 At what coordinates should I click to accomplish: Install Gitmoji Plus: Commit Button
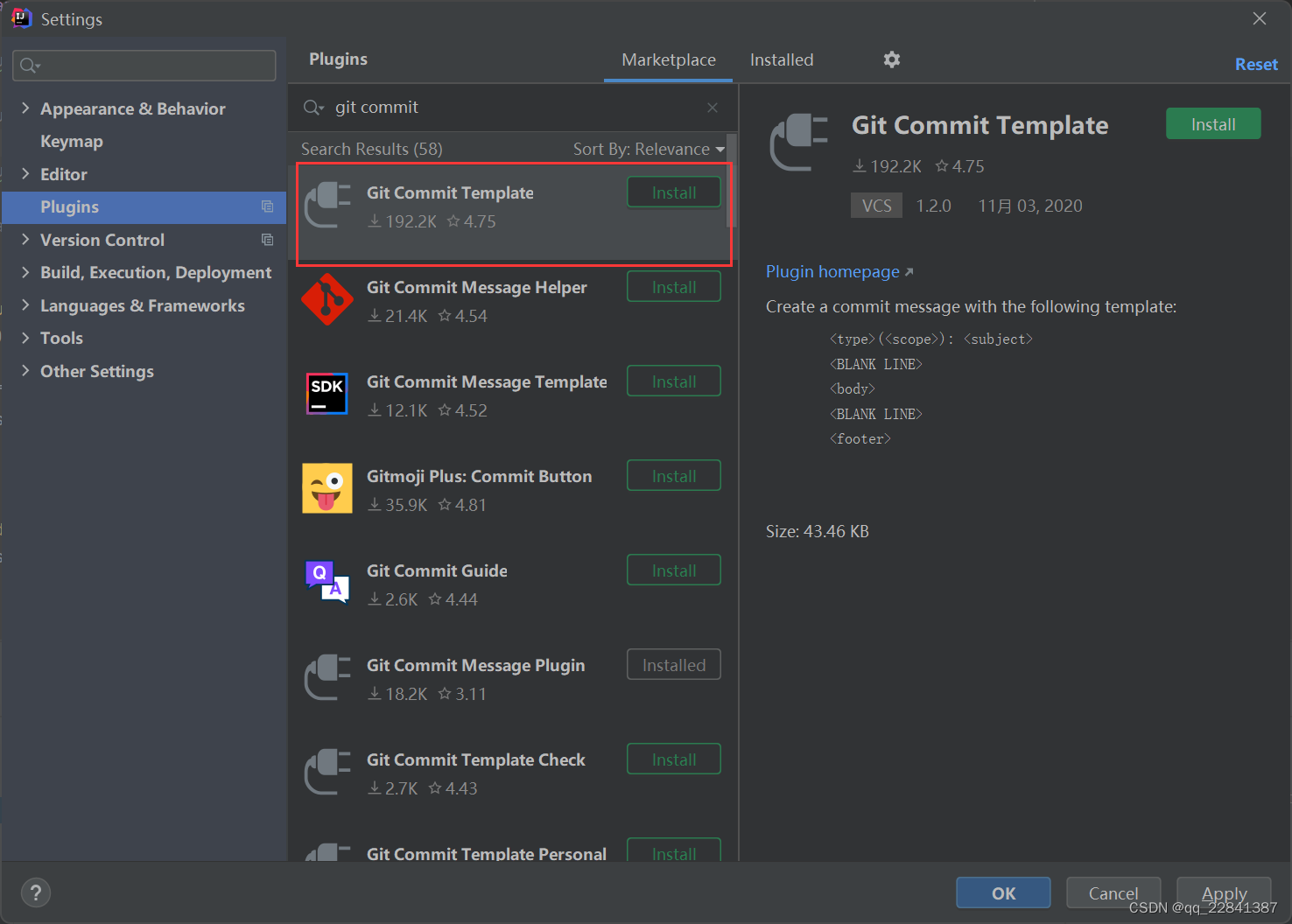674,476
